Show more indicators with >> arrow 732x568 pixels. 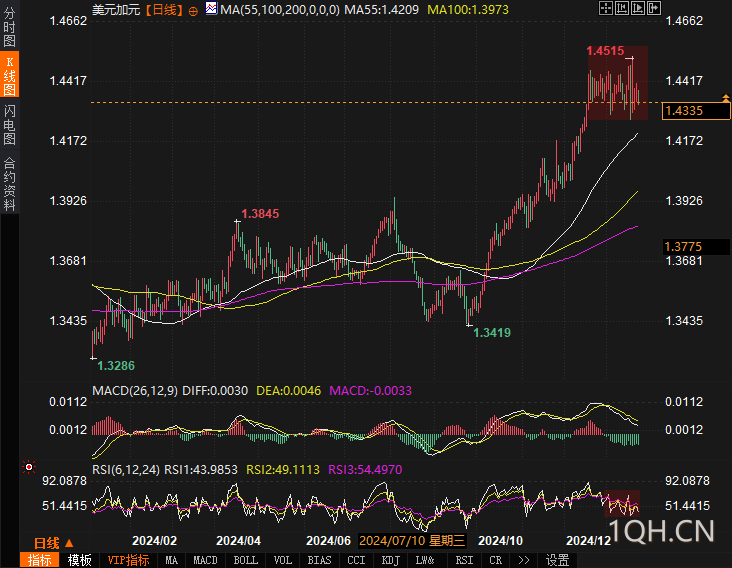click(x=524, y=560)
